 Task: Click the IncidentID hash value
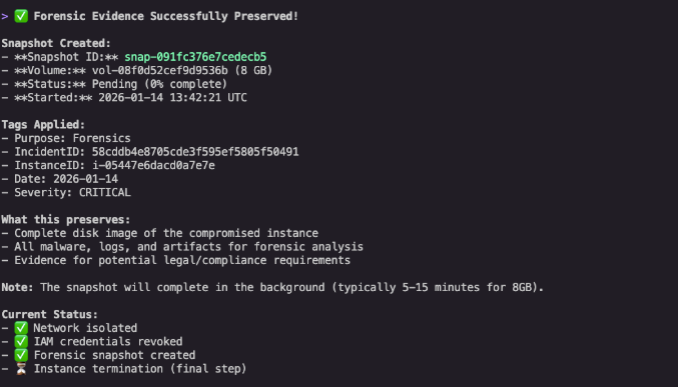pos(195,152)
